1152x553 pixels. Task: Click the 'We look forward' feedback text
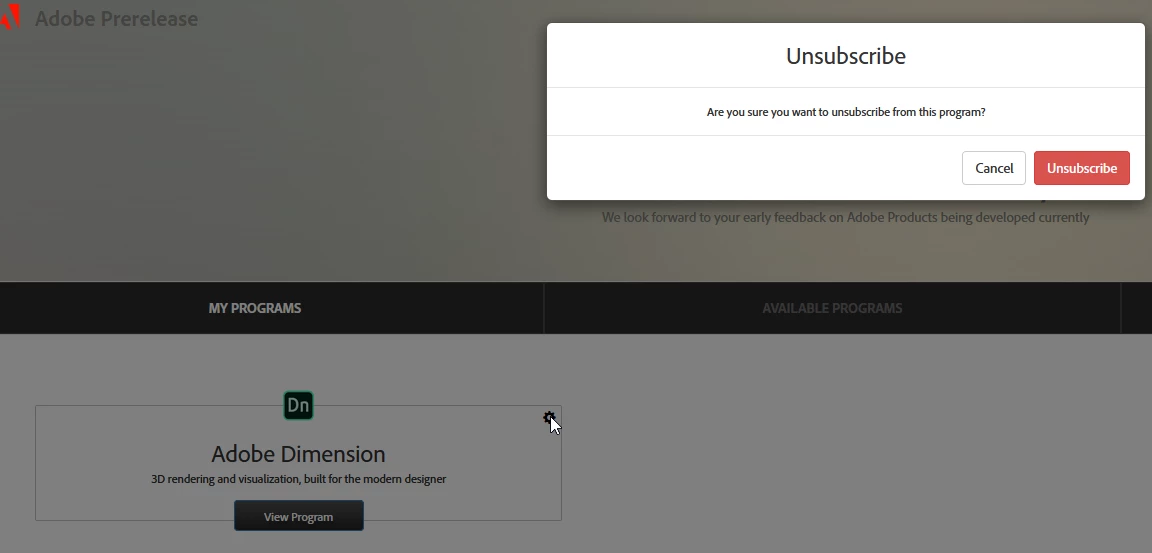[846, 217]
